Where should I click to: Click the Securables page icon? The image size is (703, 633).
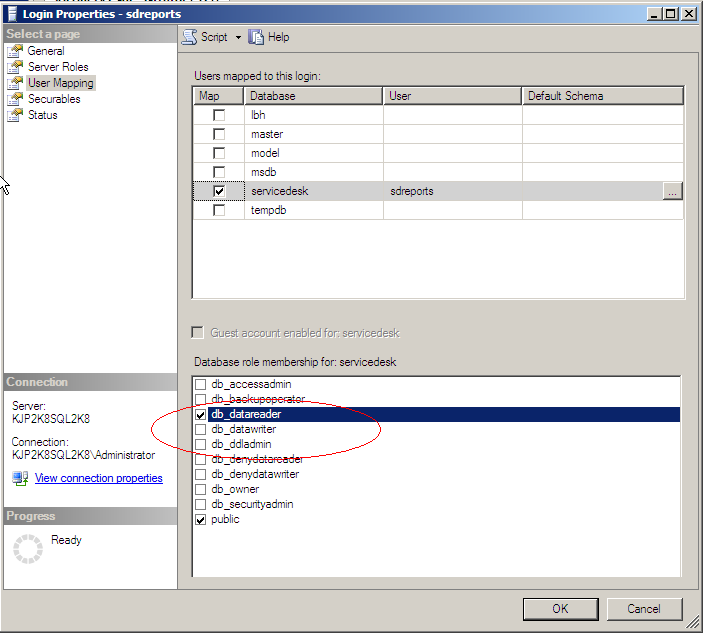(15, 99)
